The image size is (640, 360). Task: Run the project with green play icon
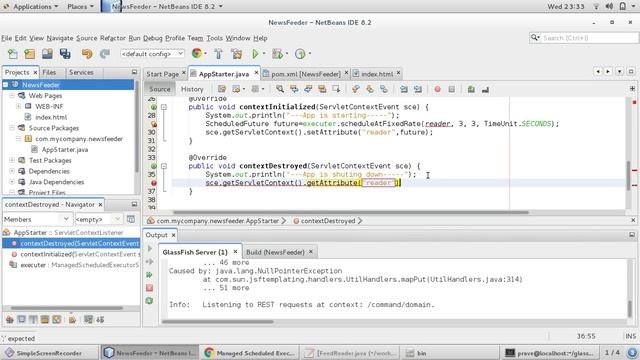[x=255, y=54]
